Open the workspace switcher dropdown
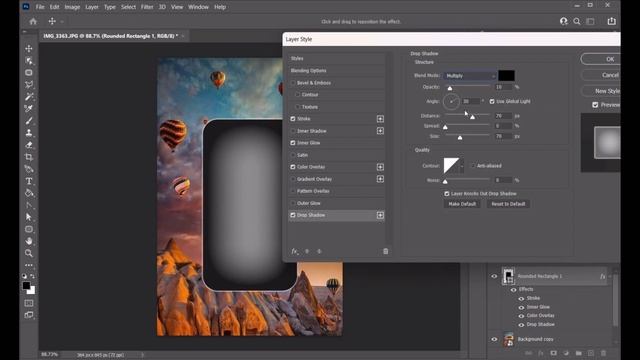 tap(591, 21)
